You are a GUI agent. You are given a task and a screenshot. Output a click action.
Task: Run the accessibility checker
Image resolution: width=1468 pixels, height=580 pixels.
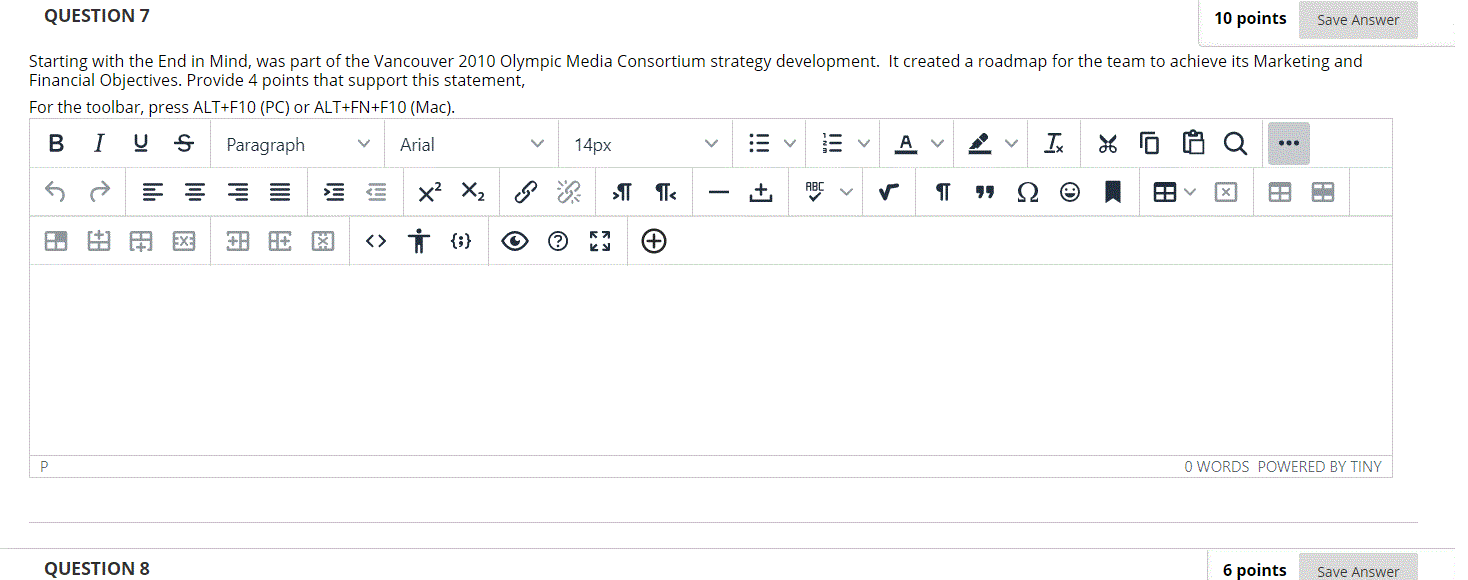[418, 241]
